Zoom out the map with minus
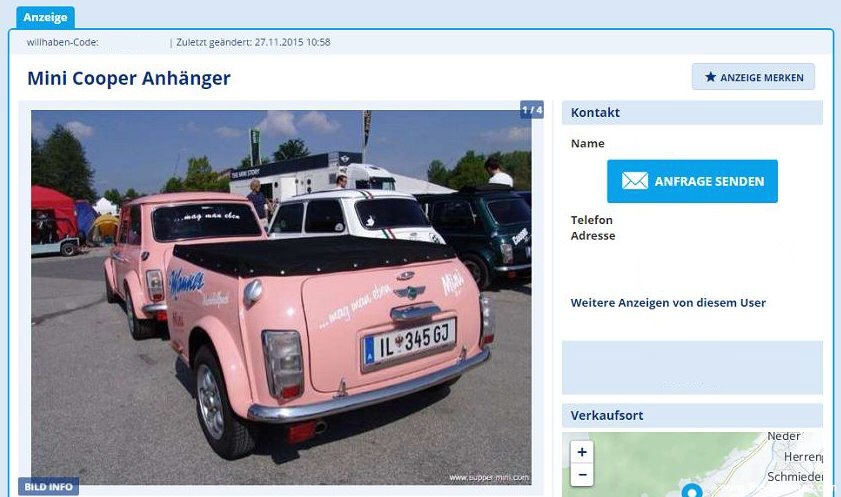Image resolution: width=841 pixels, height=497 pixels. click(582, 474)
